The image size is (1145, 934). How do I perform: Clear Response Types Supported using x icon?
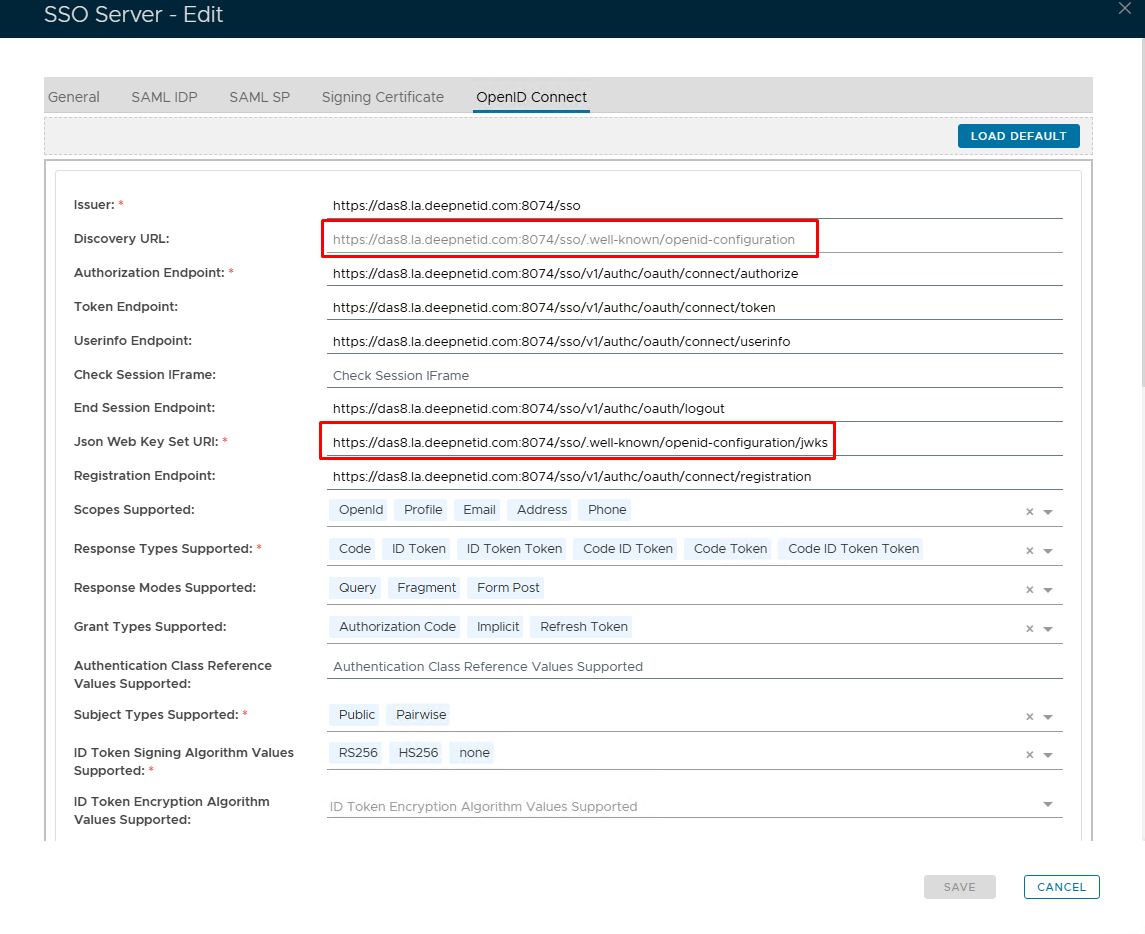pos(1029,551)
